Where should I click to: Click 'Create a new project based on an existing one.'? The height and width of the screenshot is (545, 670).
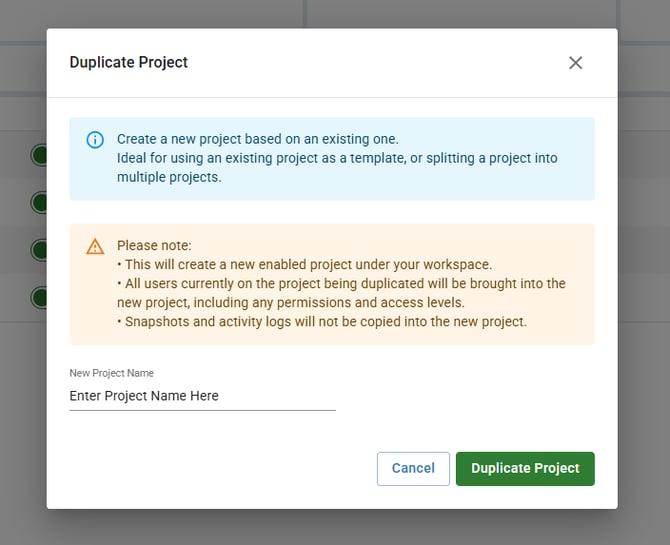coord(258,139)
